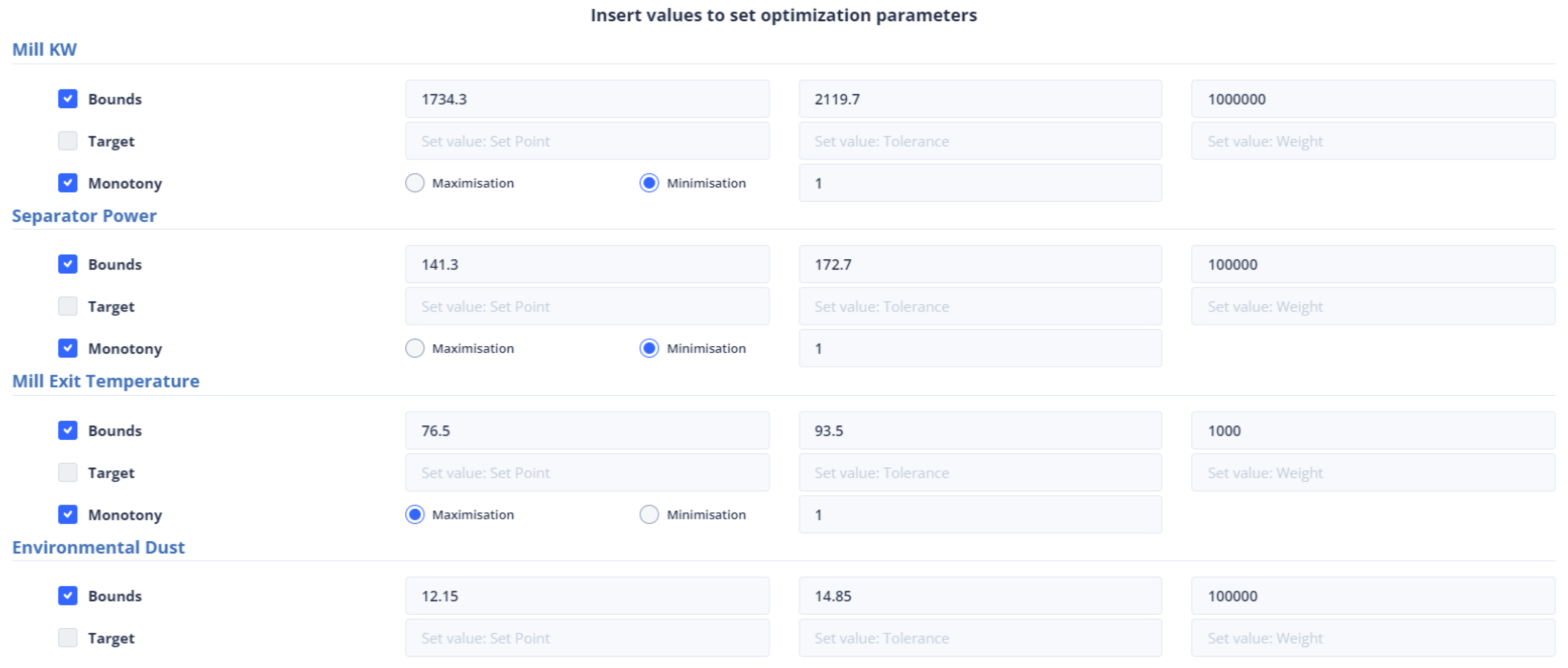Select Minimisation radio for Separator Power

tap(649, 348)
